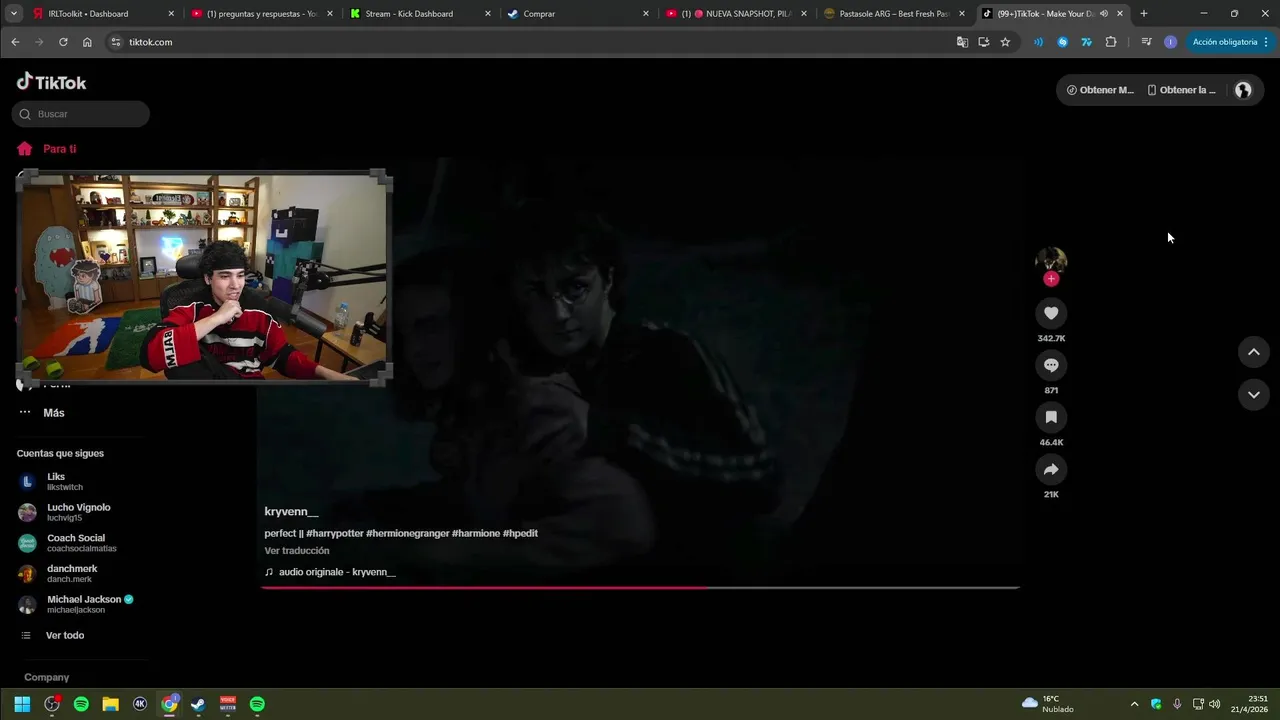
Task: Open Steam from the taskbar
Action: [198, 704]
